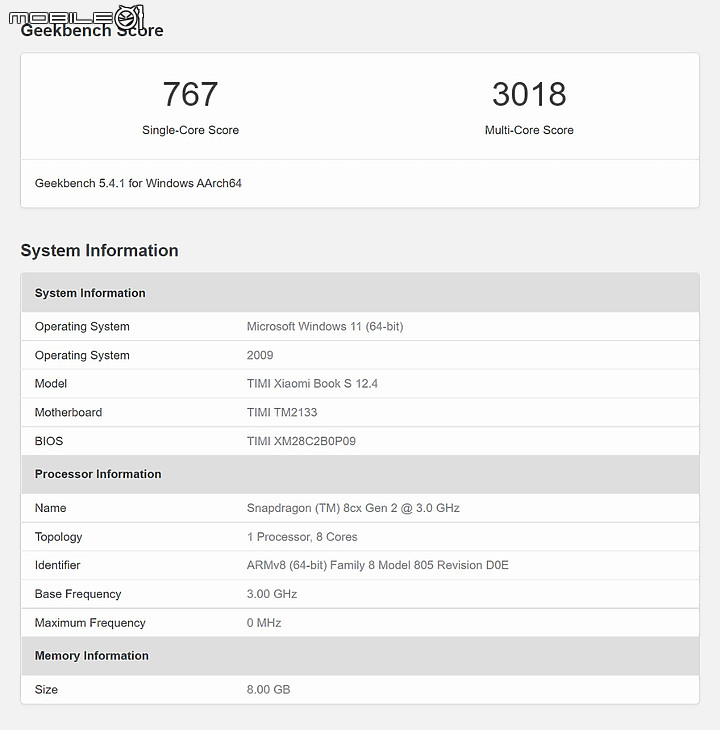Click the Motherboard row label

point(68,412)
